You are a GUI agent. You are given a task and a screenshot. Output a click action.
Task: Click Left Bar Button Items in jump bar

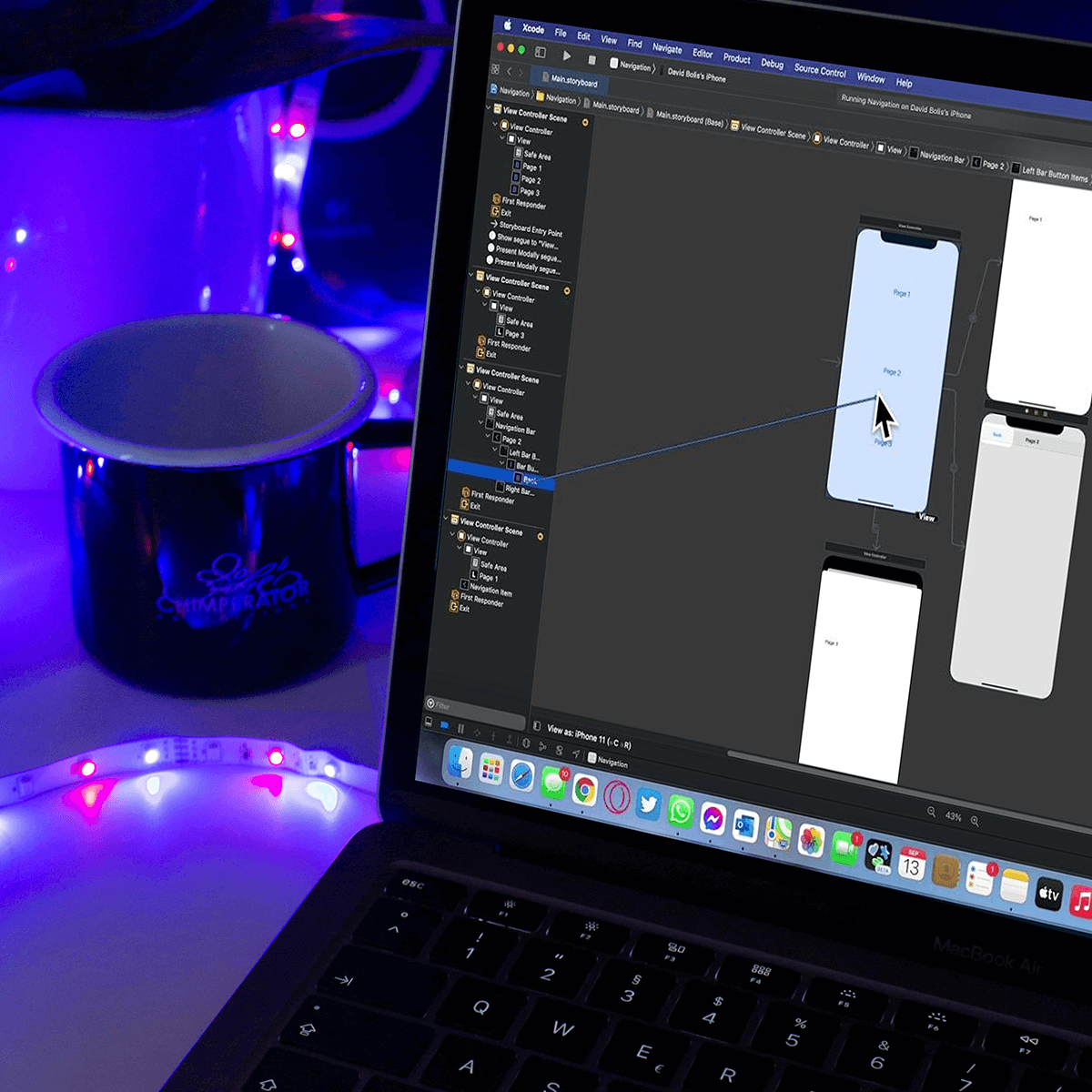(x=1050, y=174)
